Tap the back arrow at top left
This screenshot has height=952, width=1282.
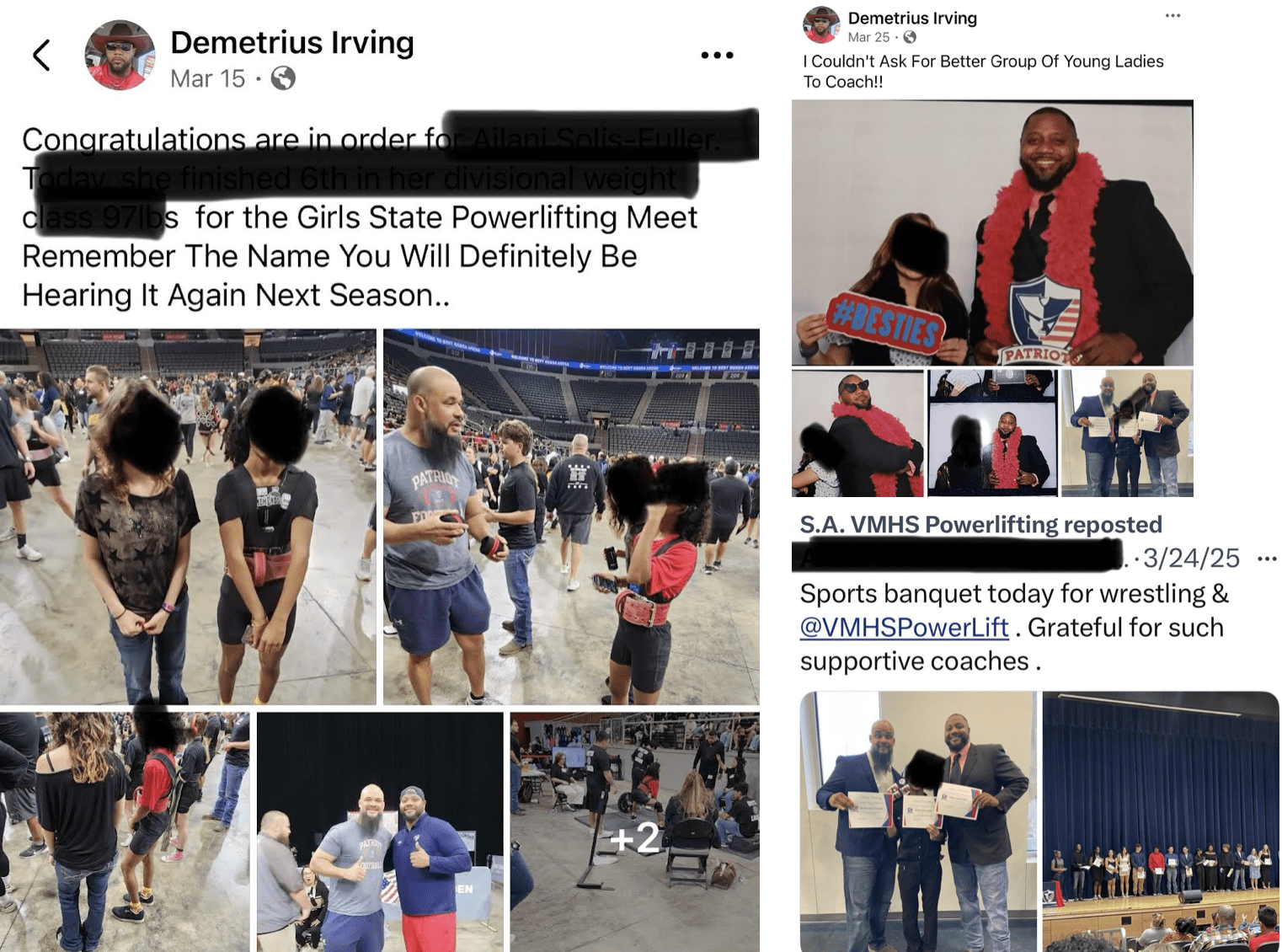41,56
